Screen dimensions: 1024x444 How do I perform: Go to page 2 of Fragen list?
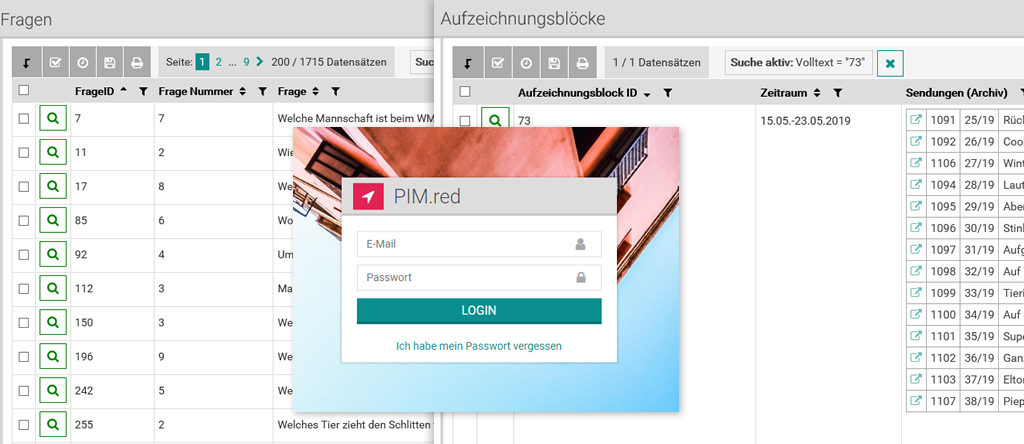(x=218, y=62)
